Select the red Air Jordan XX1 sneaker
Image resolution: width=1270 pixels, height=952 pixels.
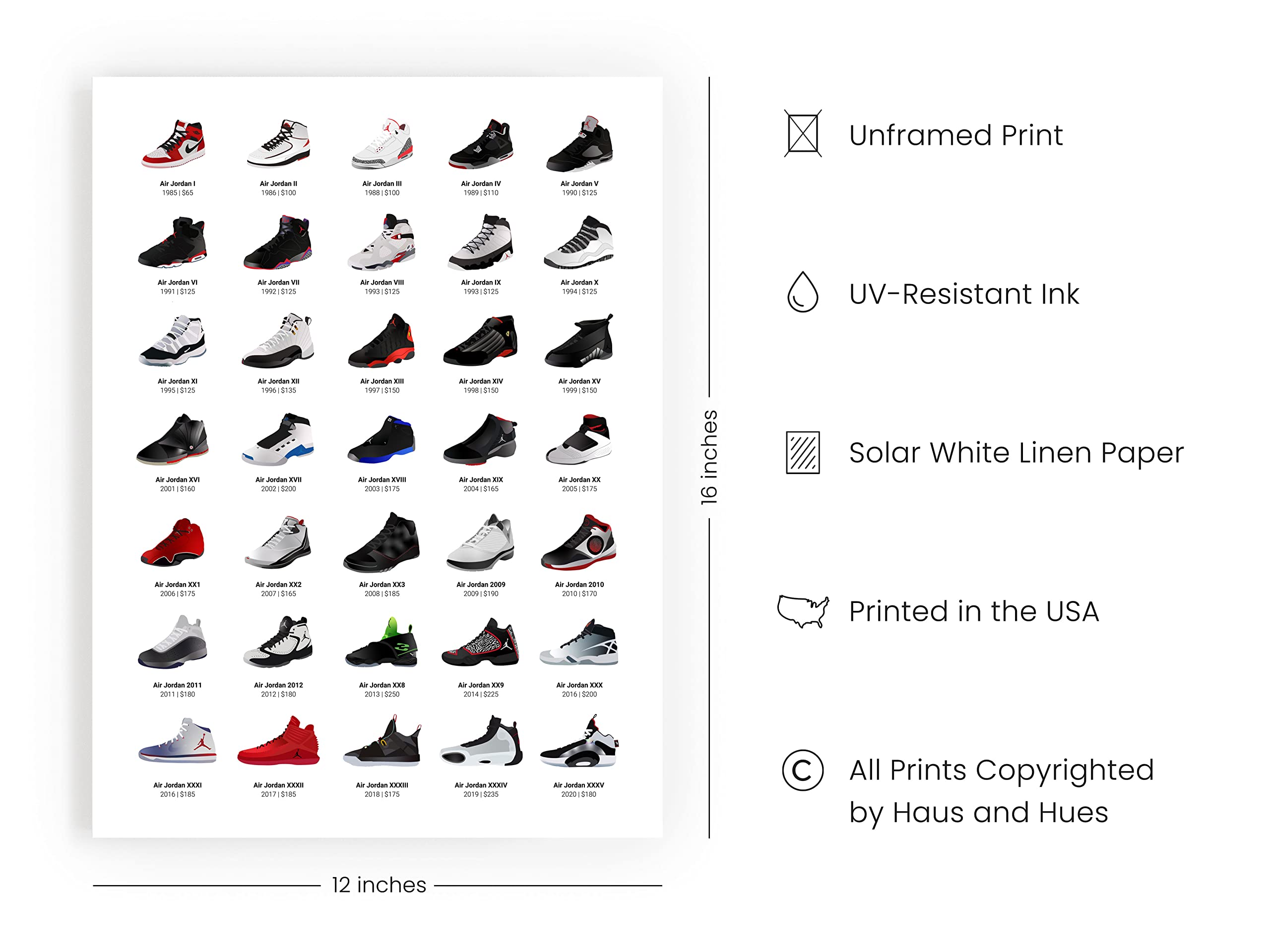click(173, 542)
